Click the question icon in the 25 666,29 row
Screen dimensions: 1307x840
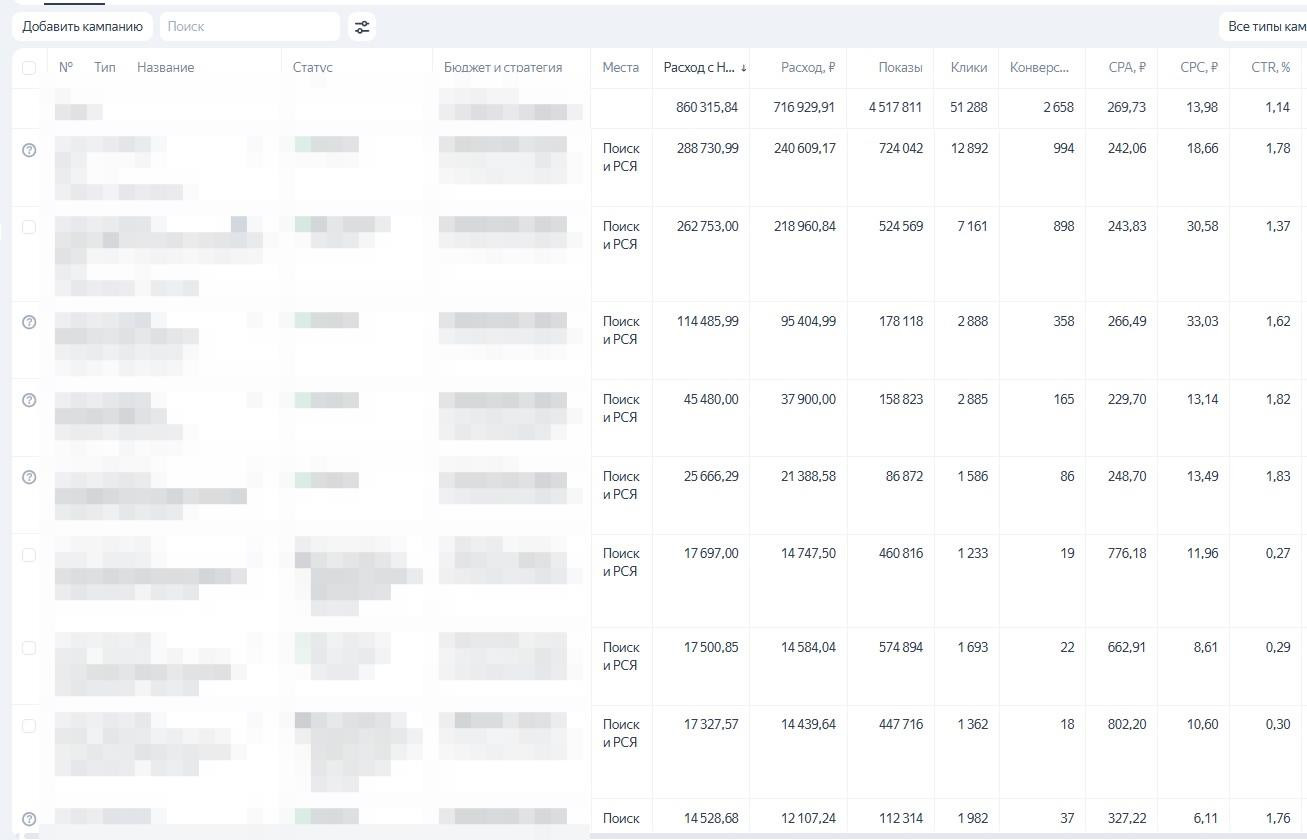coord(29,477)
